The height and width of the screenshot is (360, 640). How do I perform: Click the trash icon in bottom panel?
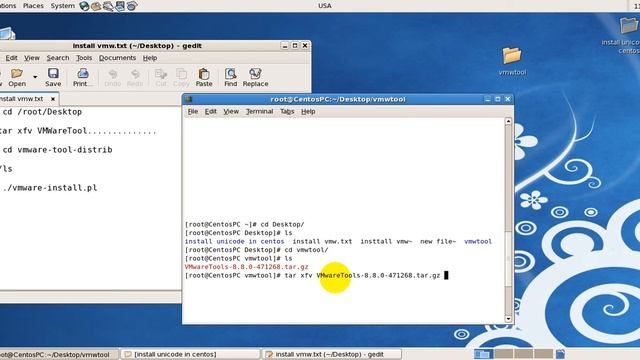[x=560, y=354]
